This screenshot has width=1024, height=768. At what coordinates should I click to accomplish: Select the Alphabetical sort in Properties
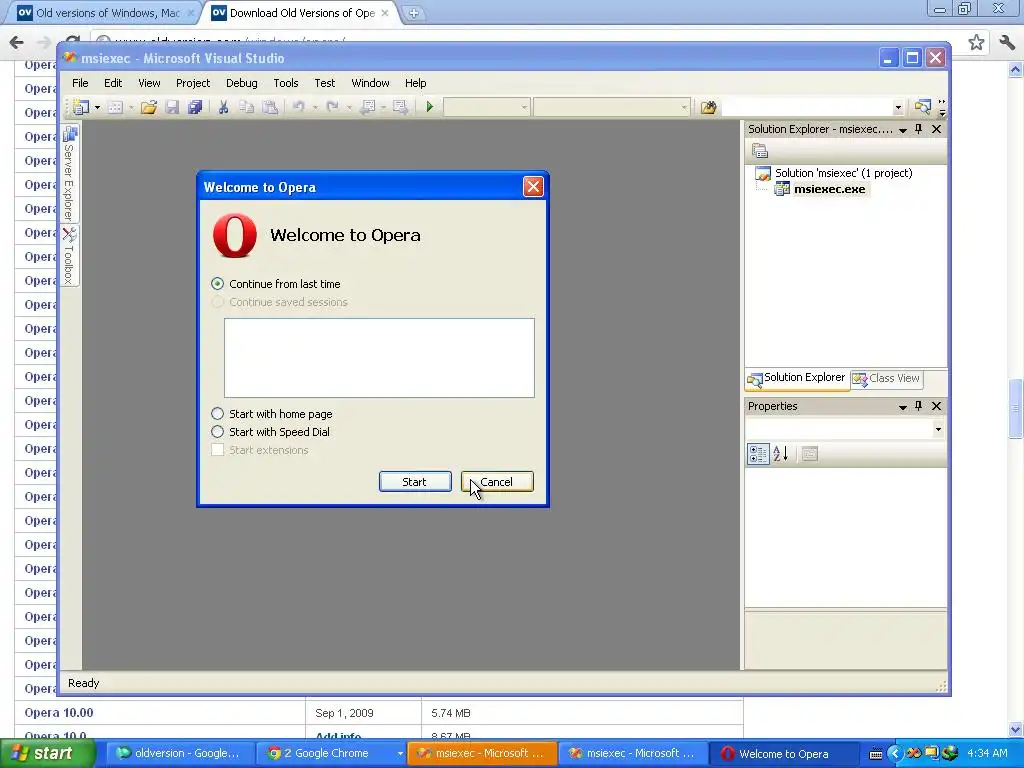coord(781,454)
